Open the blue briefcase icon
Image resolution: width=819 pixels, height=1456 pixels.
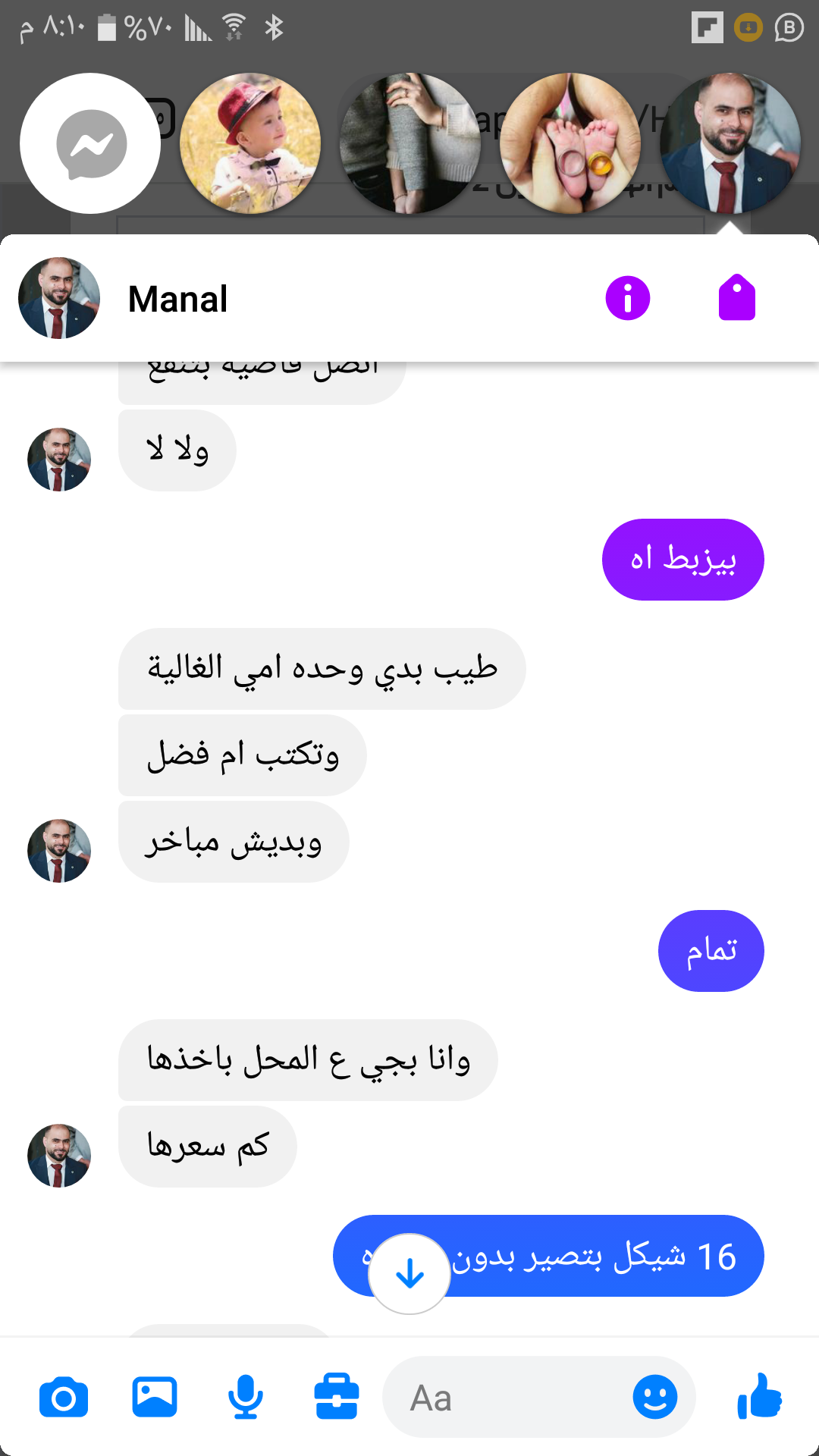coord(336,1396)
